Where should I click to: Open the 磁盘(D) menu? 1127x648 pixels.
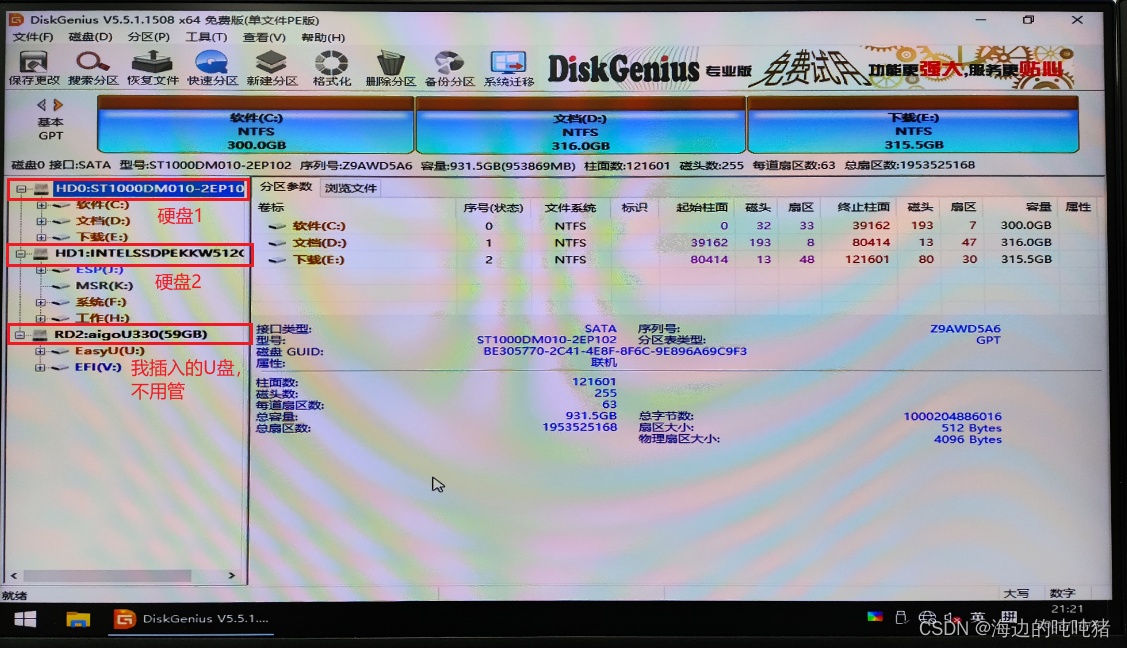[90, 37]
